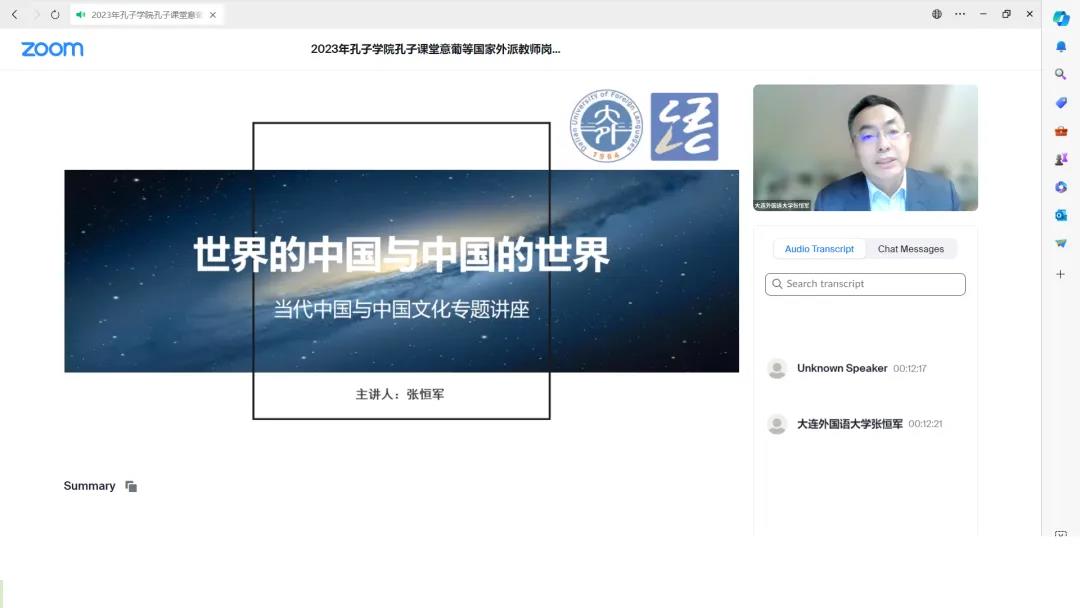1080x608 pixels.
Task: Click the Dalian University of Foreign Languages seal
Action: [606, 125]
